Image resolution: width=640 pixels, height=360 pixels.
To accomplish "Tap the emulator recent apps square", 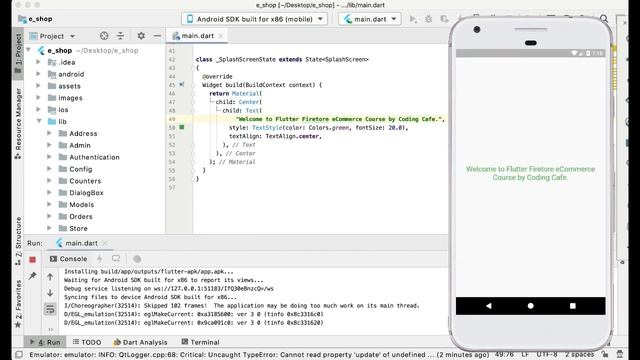I will pos(573,306).
